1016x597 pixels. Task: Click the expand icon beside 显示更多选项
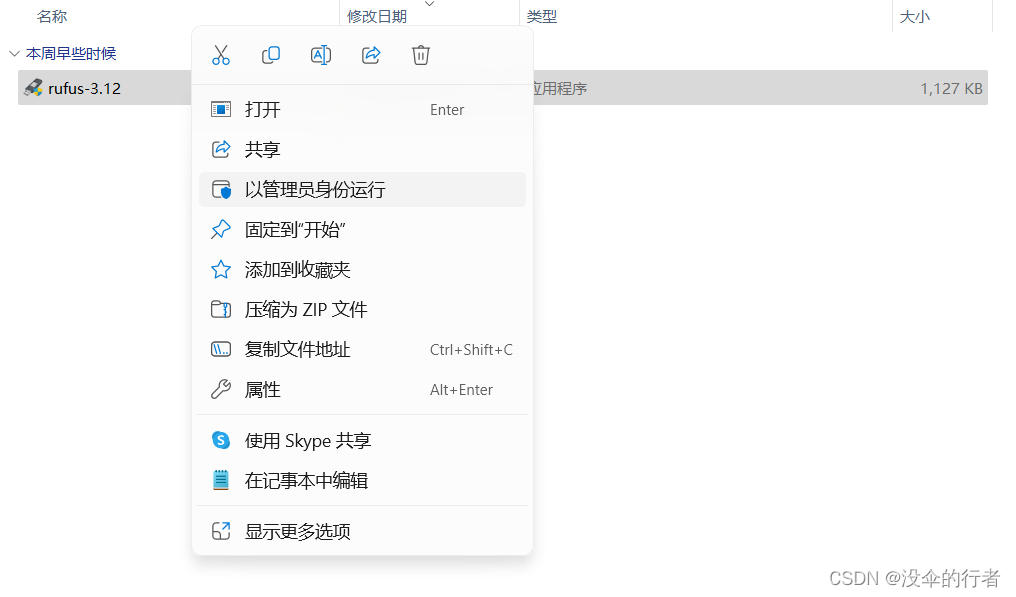(221, 532)
